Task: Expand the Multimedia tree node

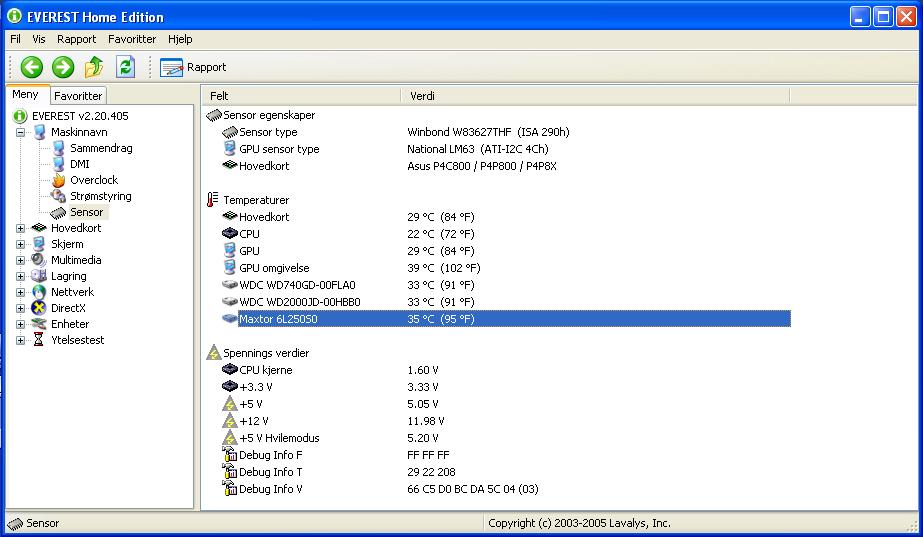Action: coord(21,260)
